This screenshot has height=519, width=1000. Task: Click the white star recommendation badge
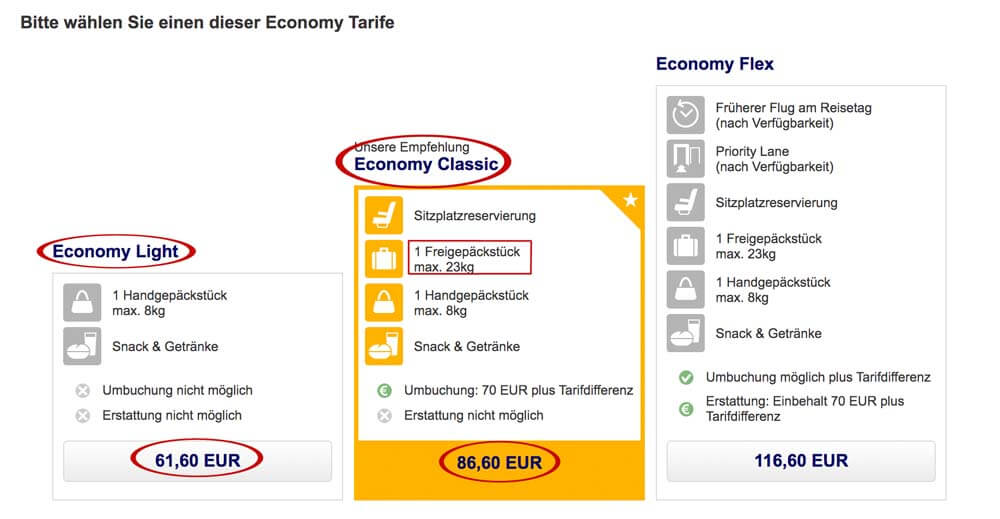click(x=630, y=200)
